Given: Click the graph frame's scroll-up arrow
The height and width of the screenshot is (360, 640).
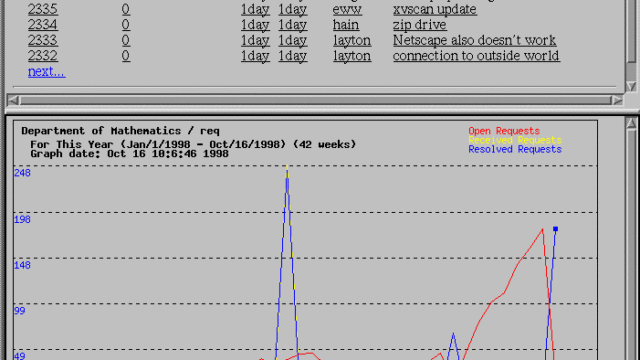Looking at the screenshot, I should click(631, 123).
